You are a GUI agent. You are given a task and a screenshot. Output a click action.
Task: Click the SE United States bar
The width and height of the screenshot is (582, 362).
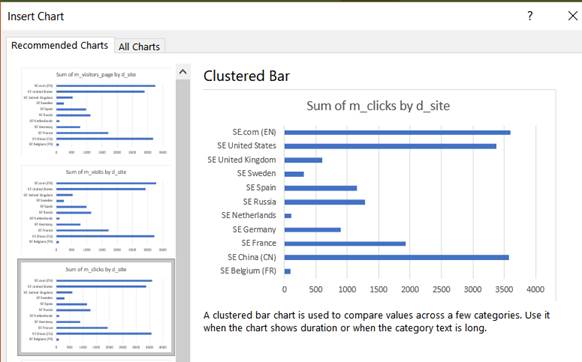[390, 146]
